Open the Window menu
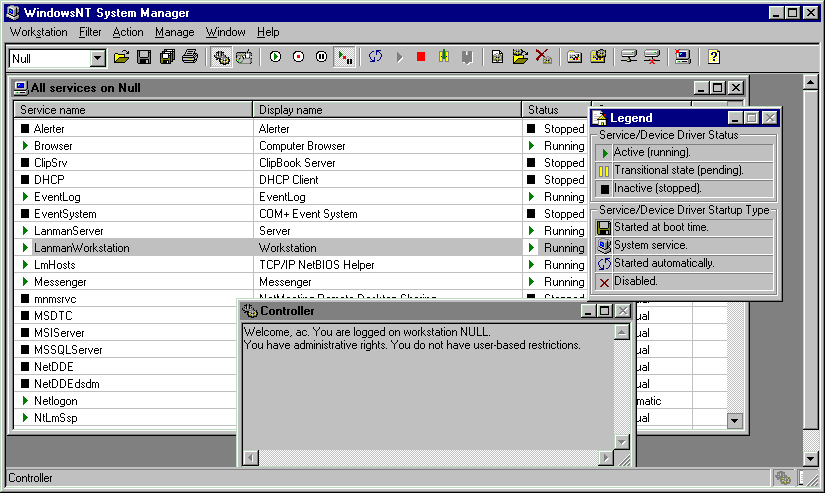The width and height of the screenshot is (825, 493). click(225, 32)
